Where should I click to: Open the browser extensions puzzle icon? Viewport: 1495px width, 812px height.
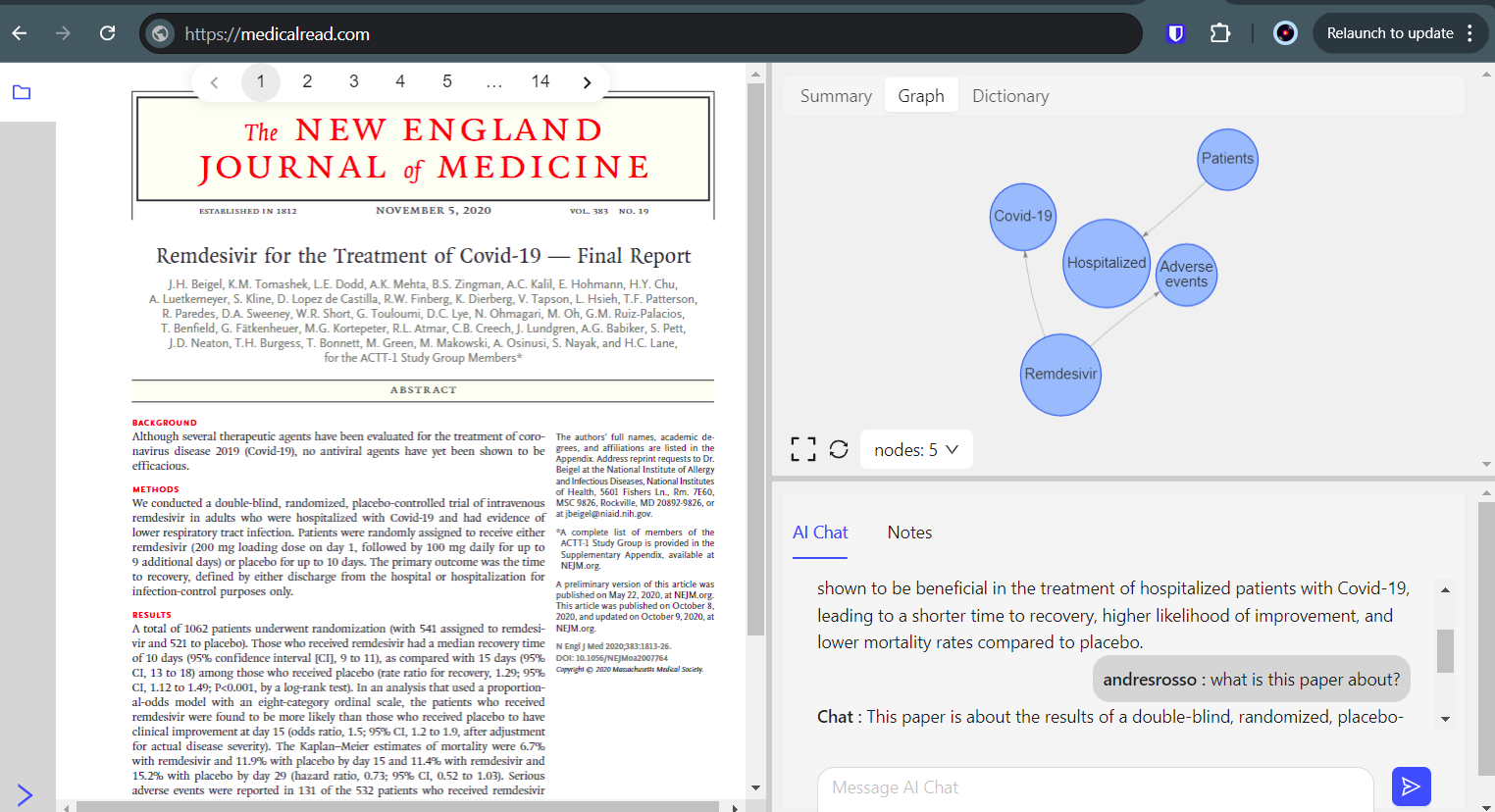point(1219,32)
